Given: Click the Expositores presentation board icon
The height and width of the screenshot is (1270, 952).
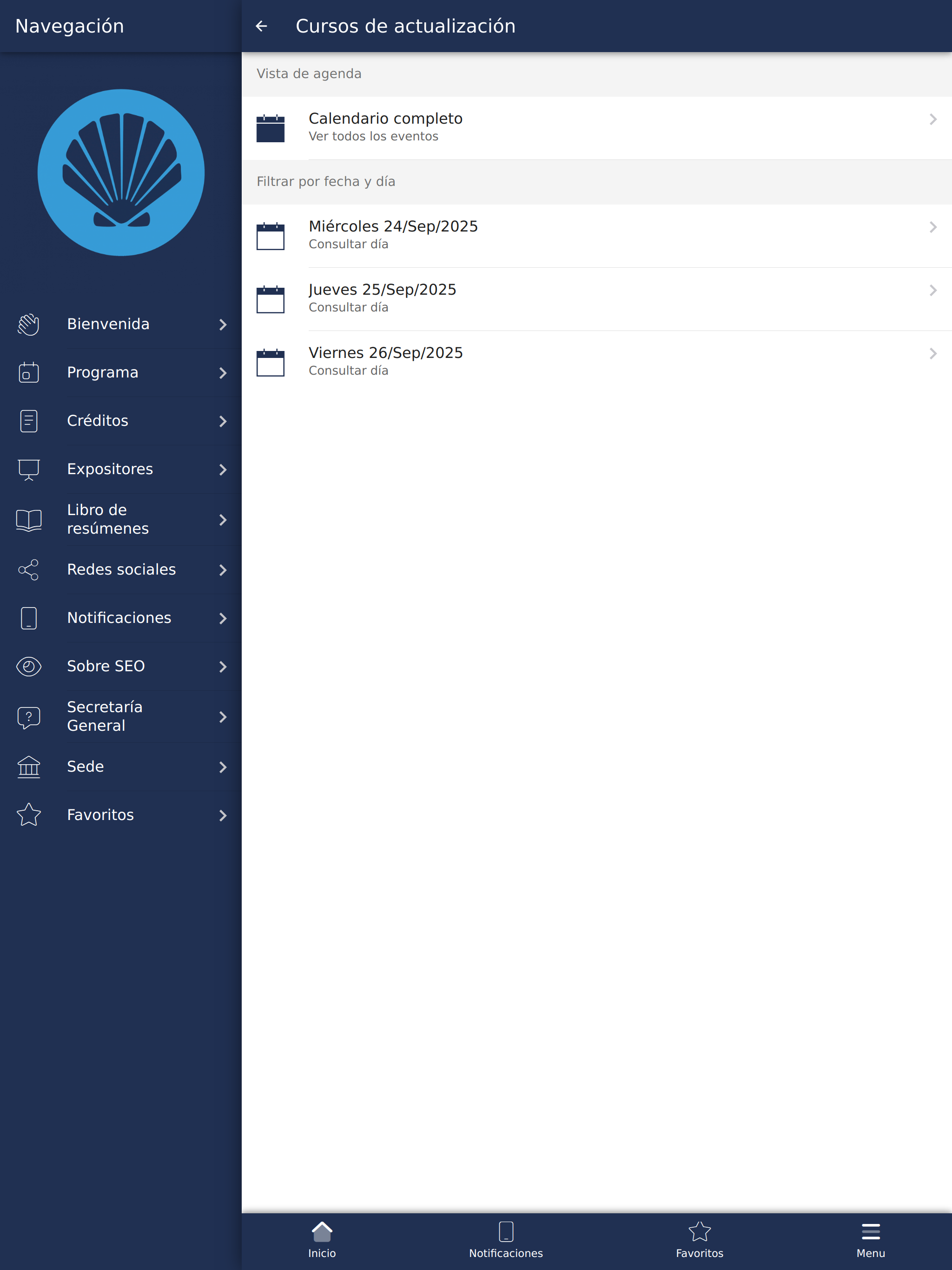Looking at the screenshot, I should [x=29, y=470].
